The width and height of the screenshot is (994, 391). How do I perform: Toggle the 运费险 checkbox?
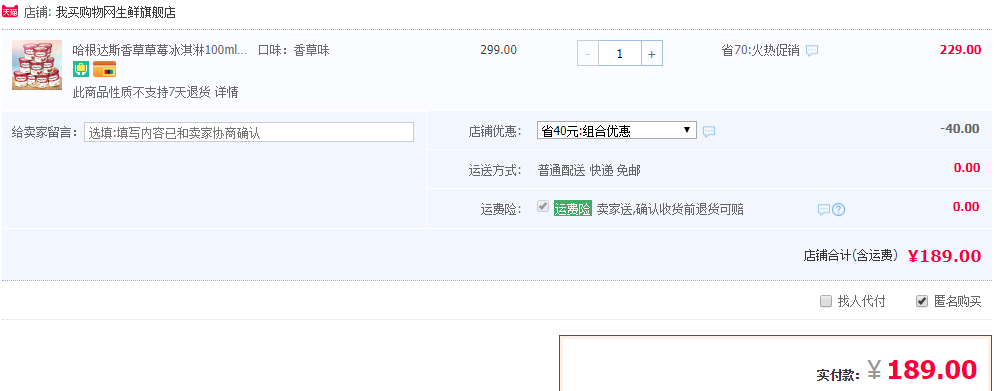pos(543,207)
